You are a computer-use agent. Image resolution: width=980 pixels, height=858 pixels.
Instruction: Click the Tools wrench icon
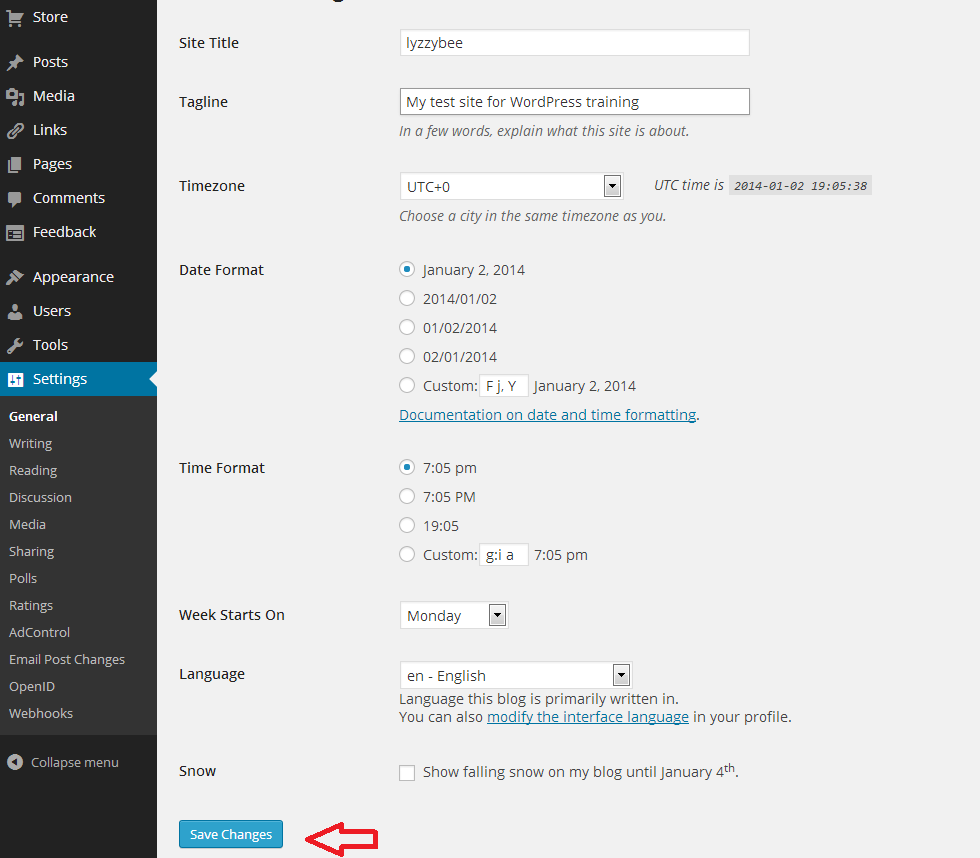pyautogui.click(x=15, y=345)
